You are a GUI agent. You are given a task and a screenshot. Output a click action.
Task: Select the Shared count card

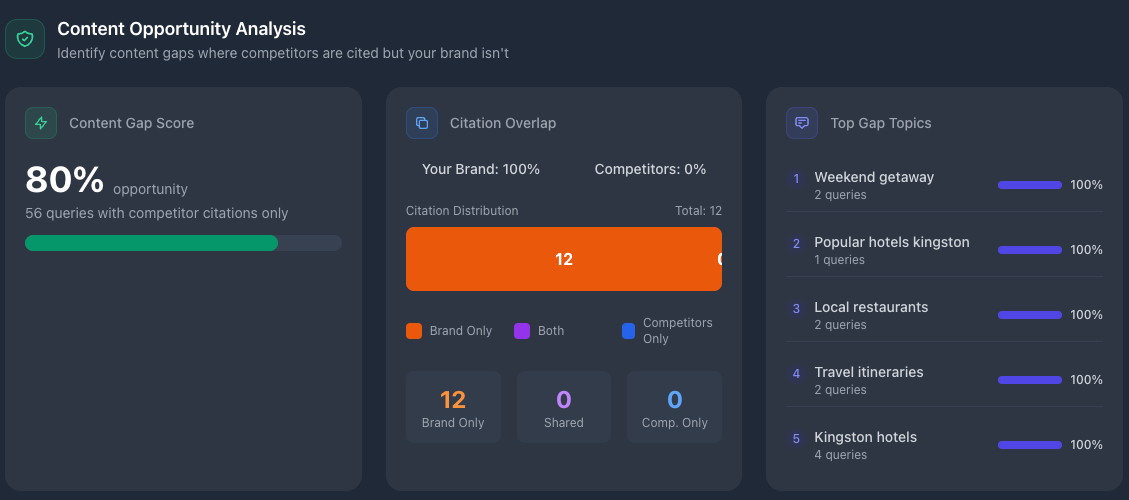pyautogui.click(x=563, y=407)
